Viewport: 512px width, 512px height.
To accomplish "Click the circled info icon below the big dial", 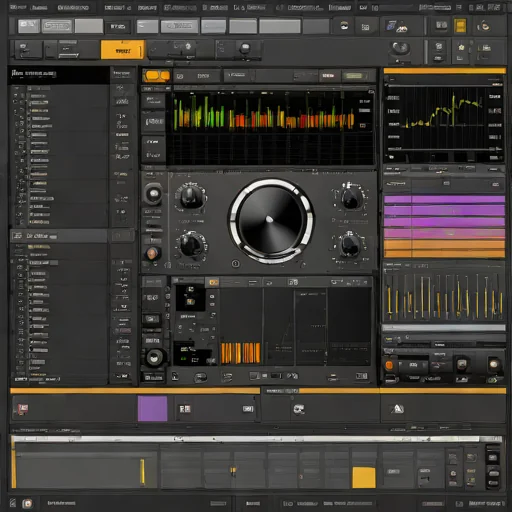I will (235, 264).
